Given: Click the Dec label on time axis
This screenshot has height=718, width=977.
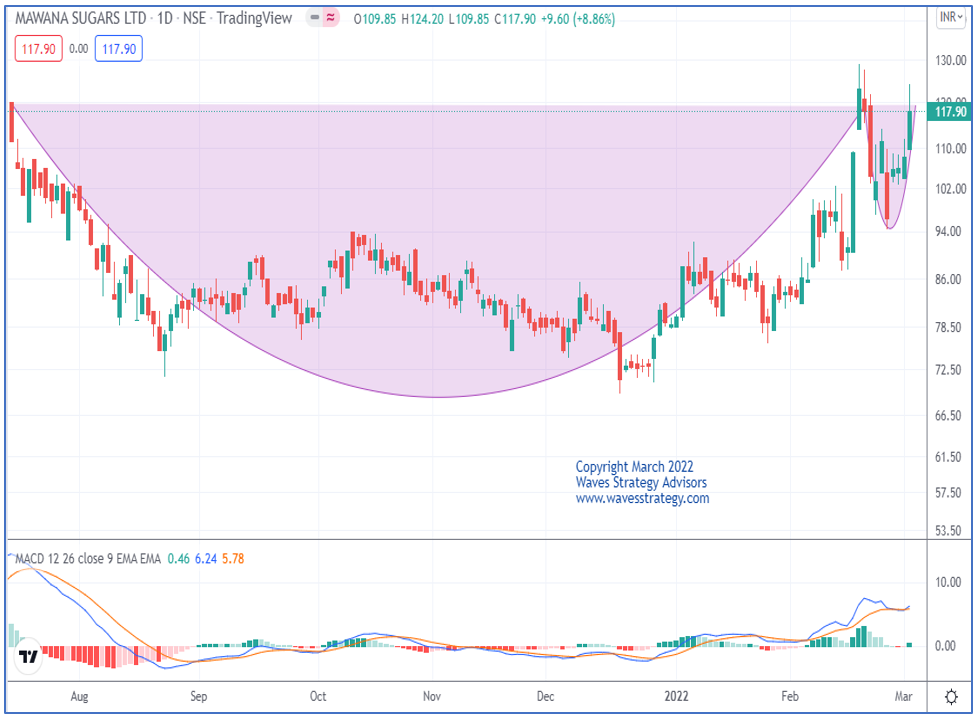Looking at the screenshot, I should (545, 696).
